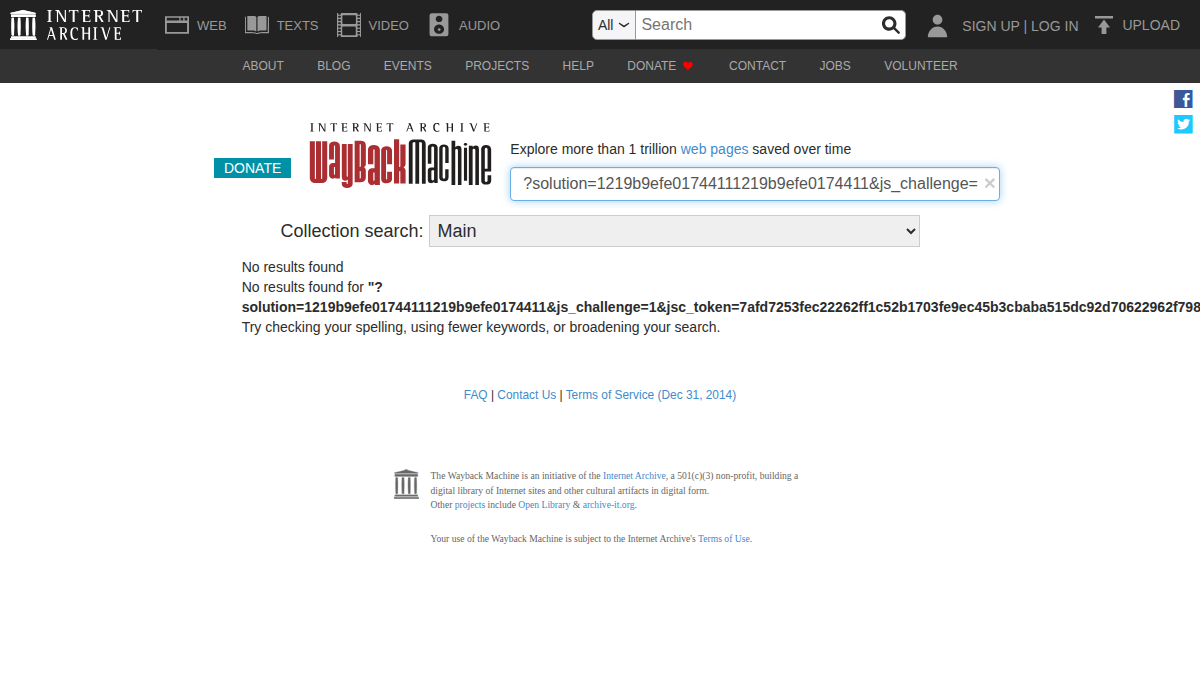
Task: Open the Events menu item
Action: coord(408,66)
